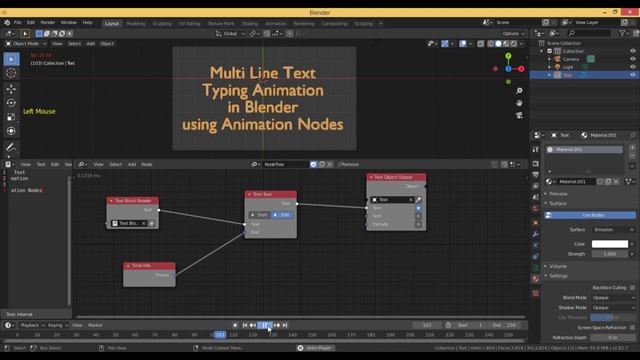Click the emission Color swatch

tap(610, 244)
